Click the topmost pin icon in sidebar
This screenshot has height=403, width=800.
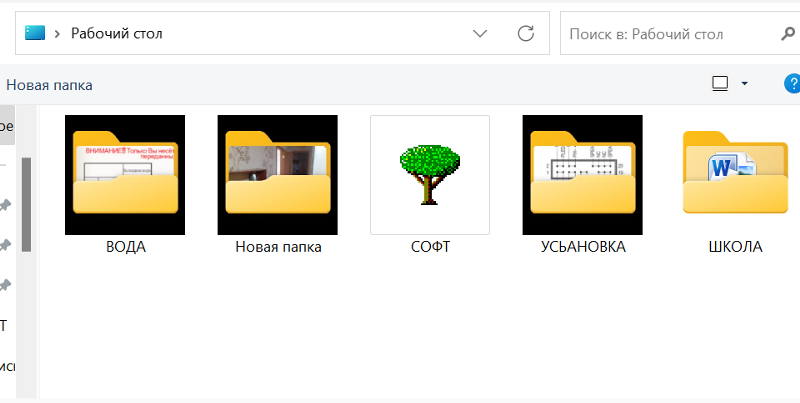[5, 205]
